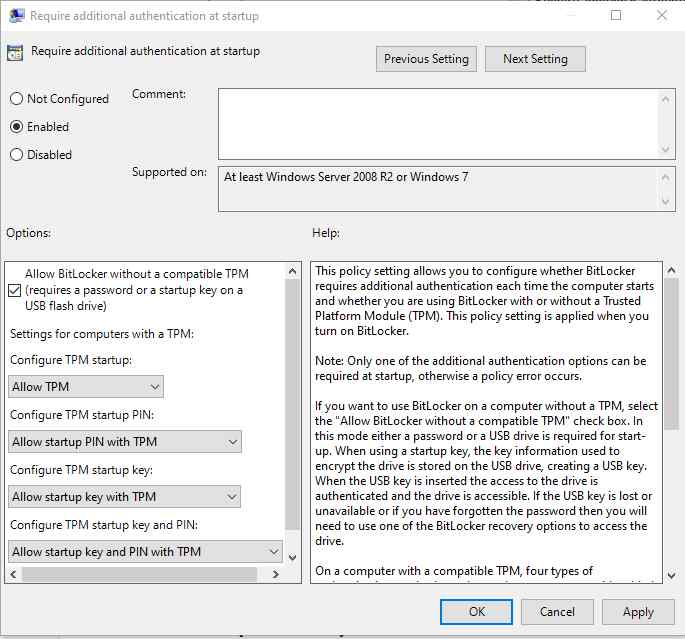This screenshot has width=685, height=639.
Task: Click the 'Configure TPM startup key and PIN:' label
Action: 104,525
